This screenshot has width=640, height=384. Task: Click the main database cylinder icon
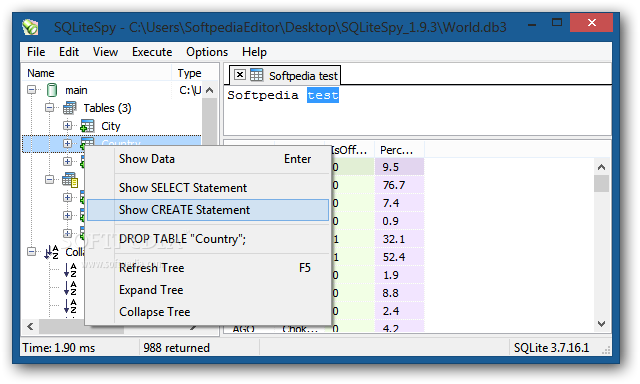click(x=52, y=90)
